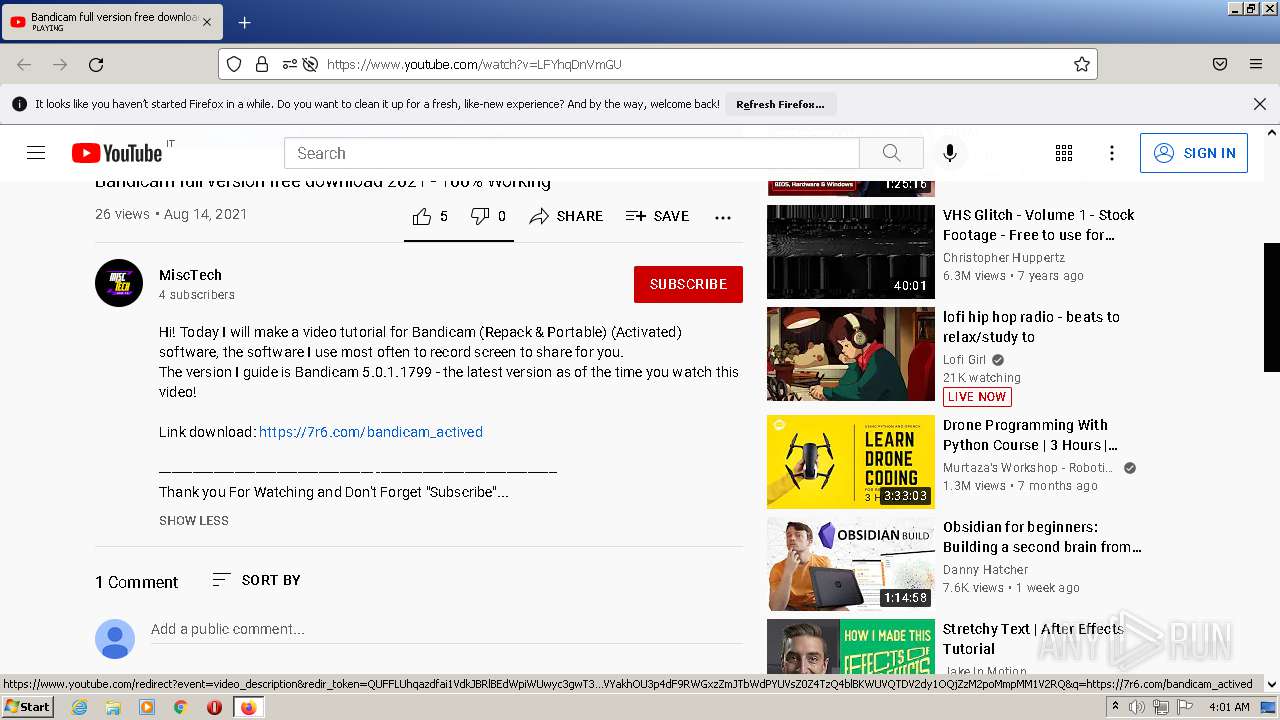Open Windows Media Player from taskbar
The height and width of the screenshot is (720, 1280).
click(x=147, y=707)
